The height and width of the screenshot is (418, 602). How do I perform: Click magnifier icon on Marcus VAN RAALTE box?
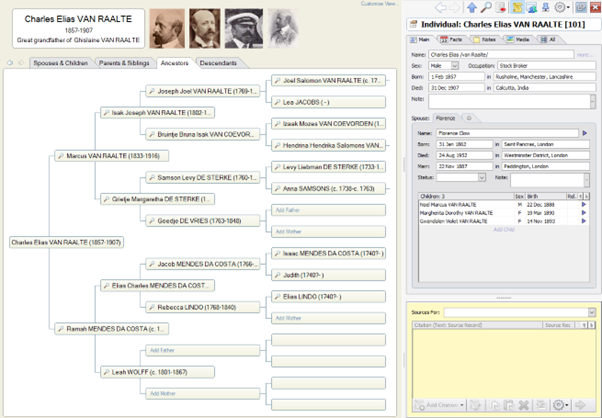[59, 156]
